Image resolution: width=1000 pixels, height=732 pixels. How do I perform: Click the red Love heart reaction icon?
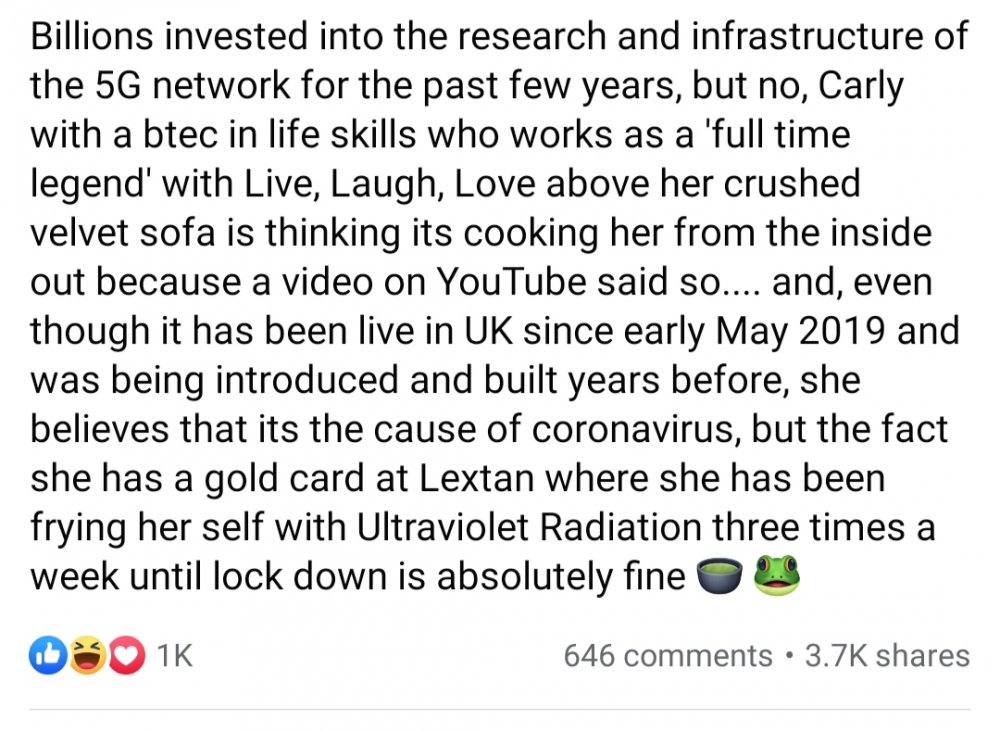pos(126,656)
